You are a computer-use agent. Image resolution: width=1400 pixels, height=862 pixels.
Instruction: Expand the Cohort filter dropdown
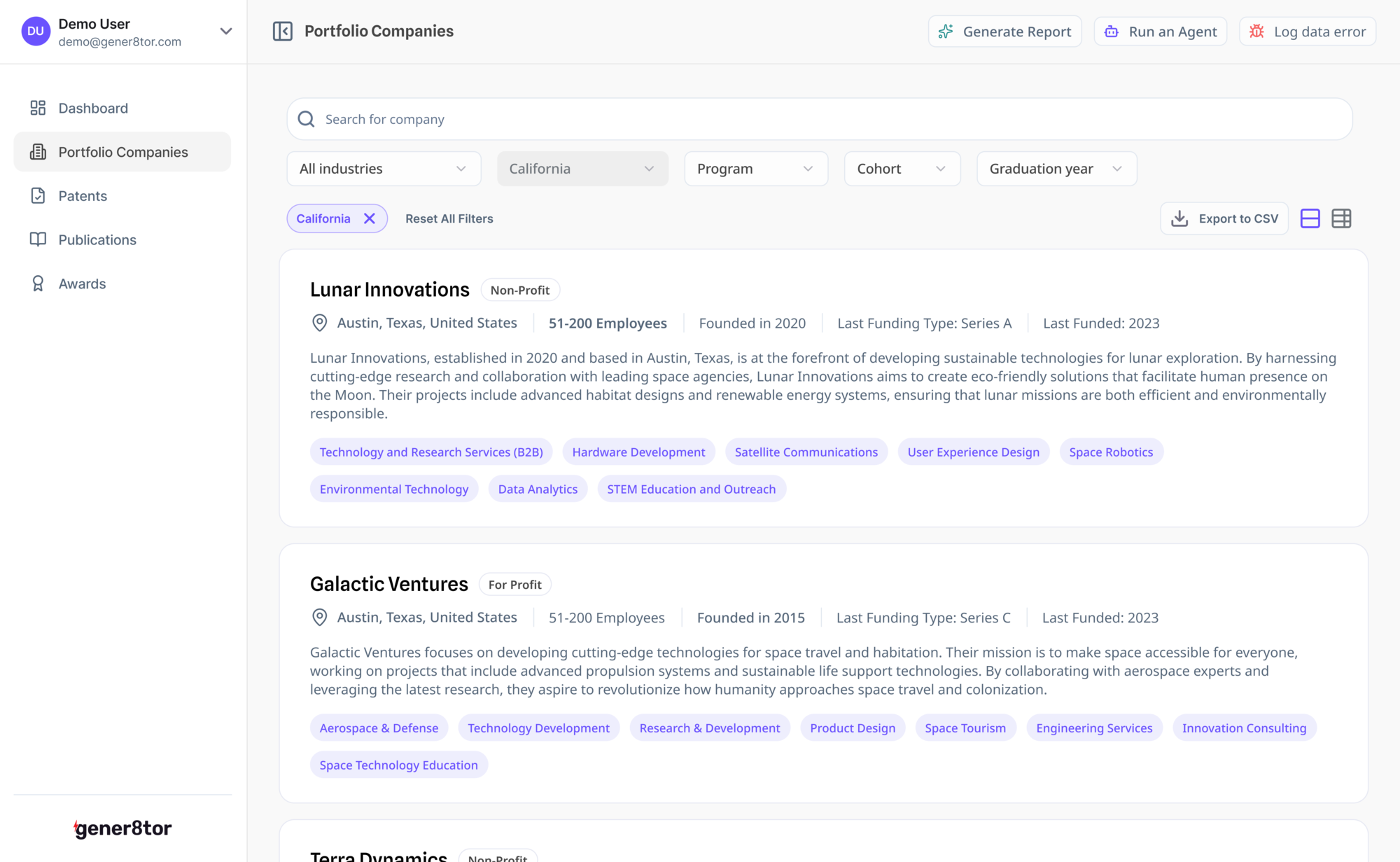(902, 169)
